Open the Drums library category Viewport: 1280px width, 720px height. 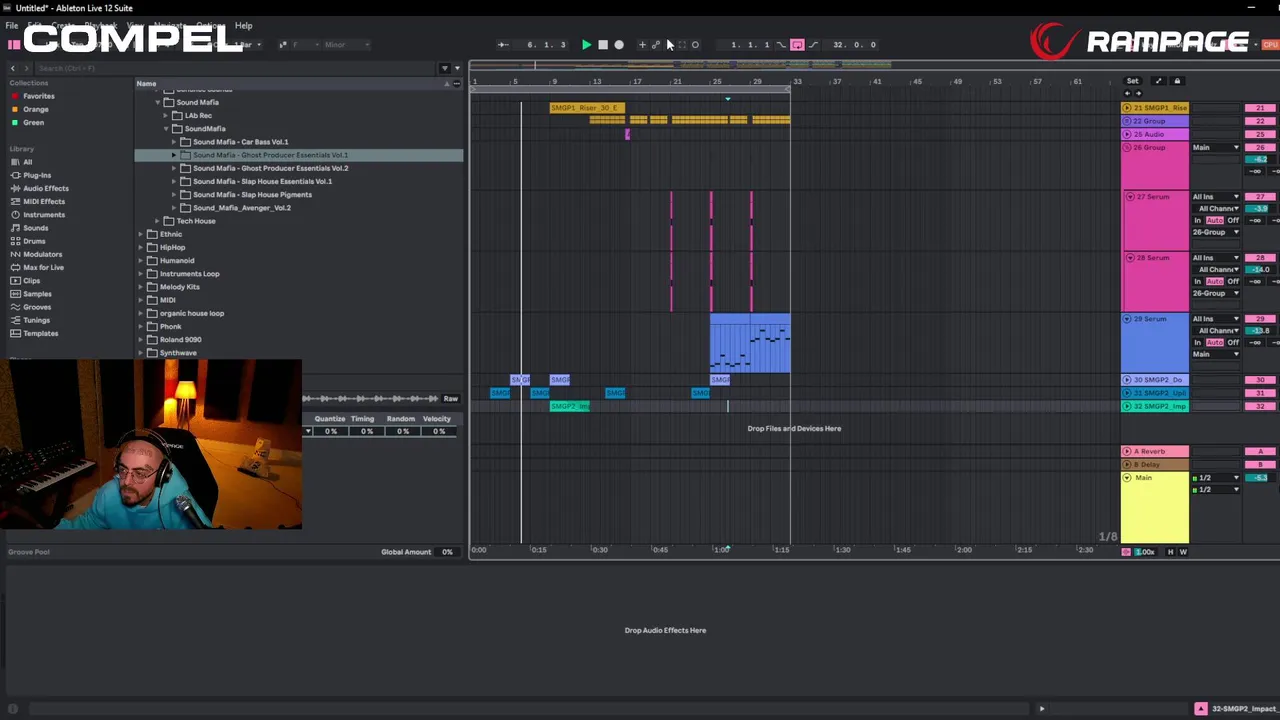point(34,241)
